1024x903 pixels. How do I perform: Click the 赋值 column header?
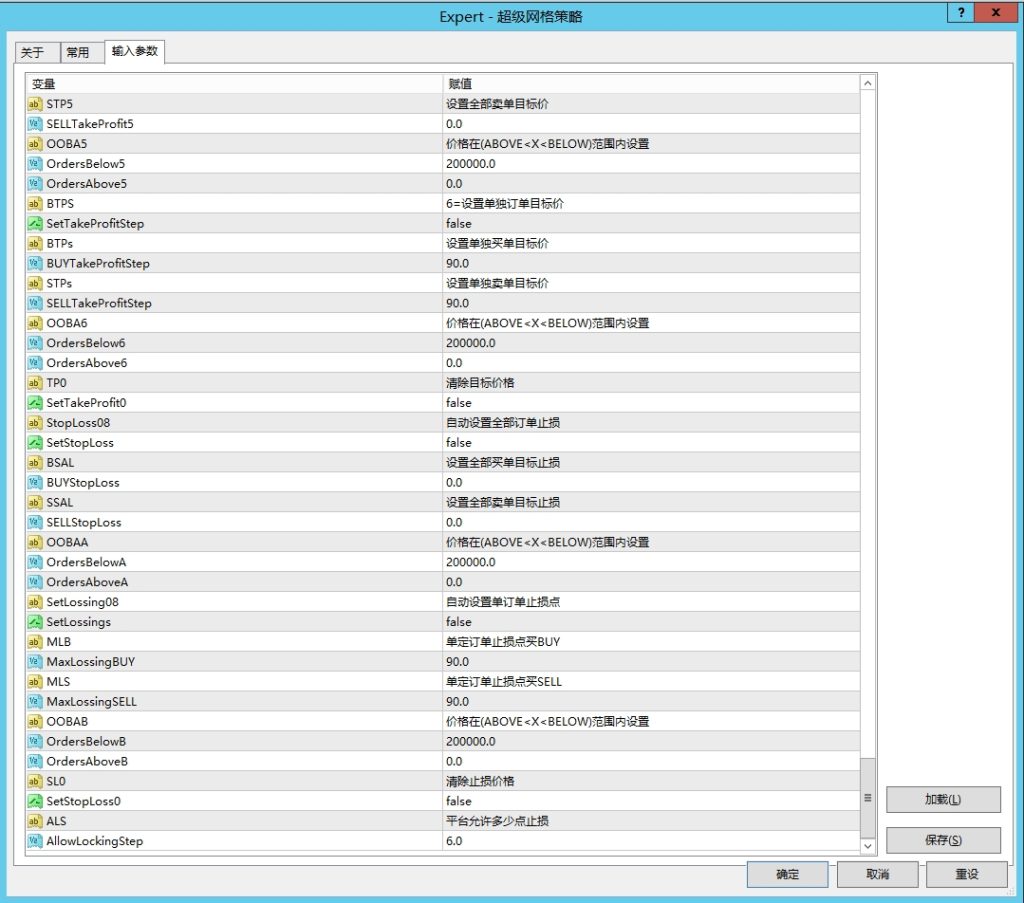[650, 84]
